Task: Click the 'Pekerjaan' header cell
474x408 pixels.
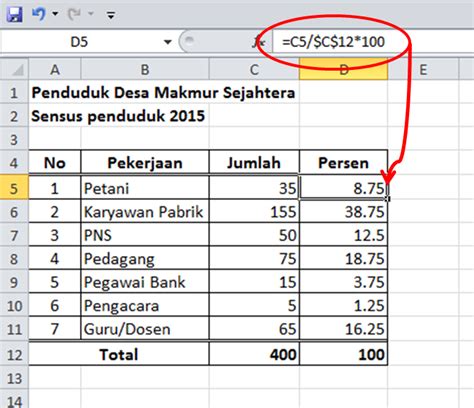Action: point(145,163)
